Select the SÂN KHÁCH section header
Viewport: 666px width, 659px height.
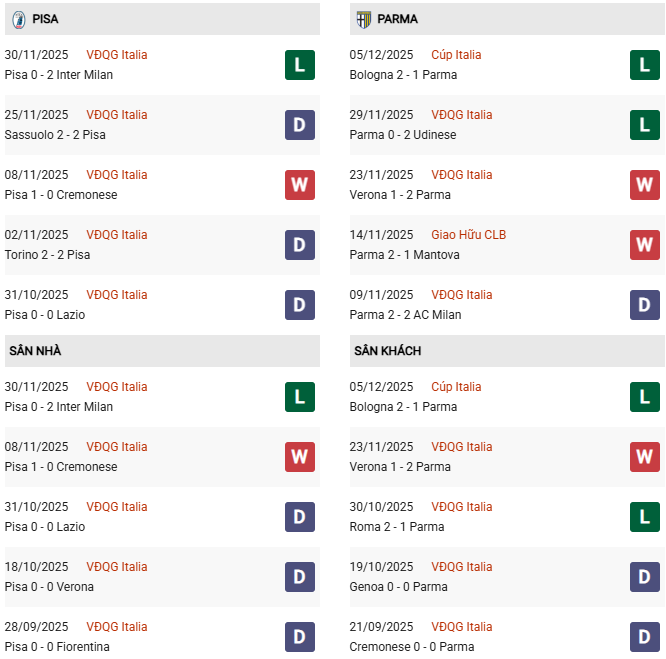click(386, 351)
